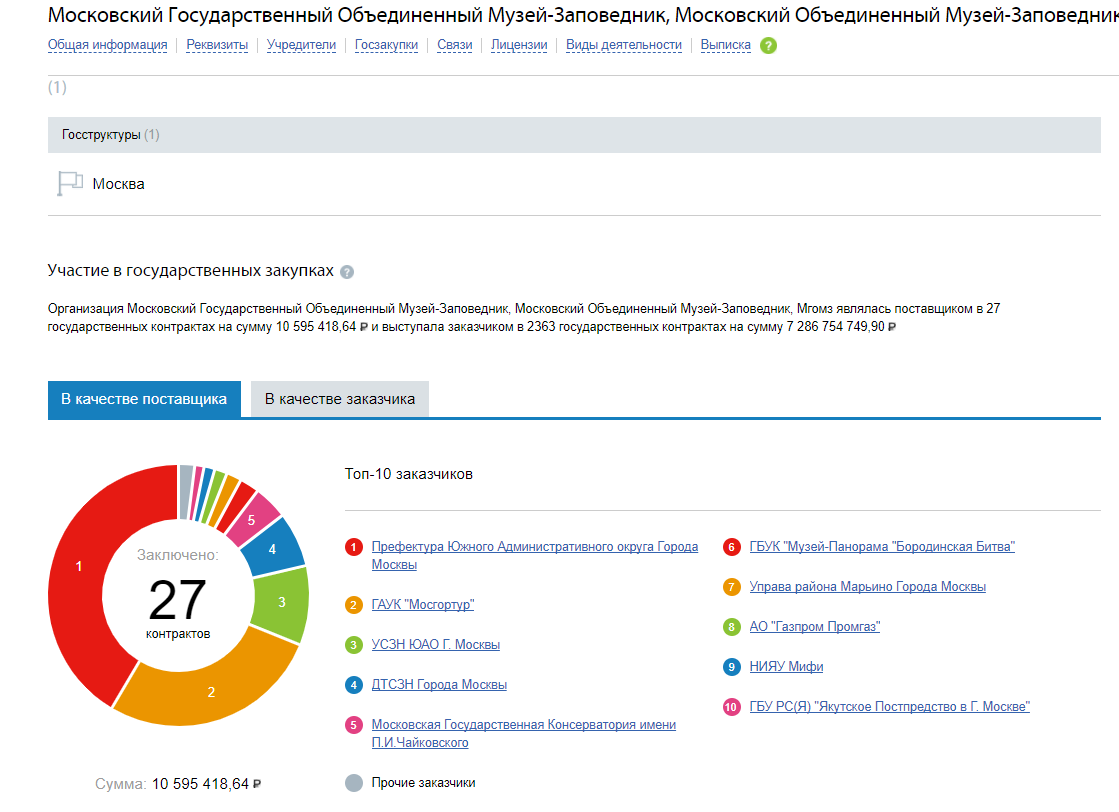1119x812 pixels.
Task: Click the gray help icon beside Участие в государственных закупках
Action: (x=347, y=272)
